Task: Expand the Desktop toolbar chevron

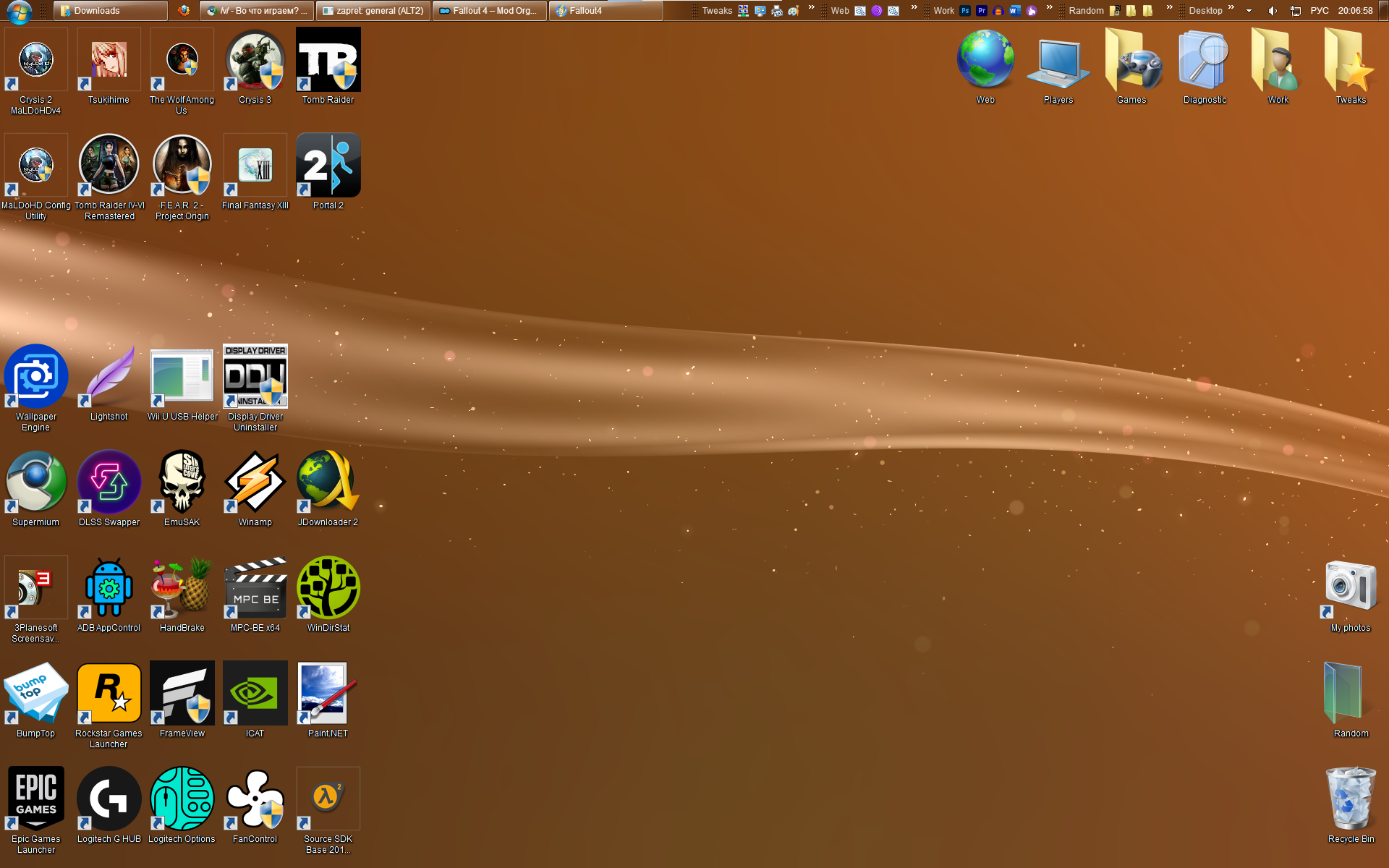Action: pos(1231,8)
